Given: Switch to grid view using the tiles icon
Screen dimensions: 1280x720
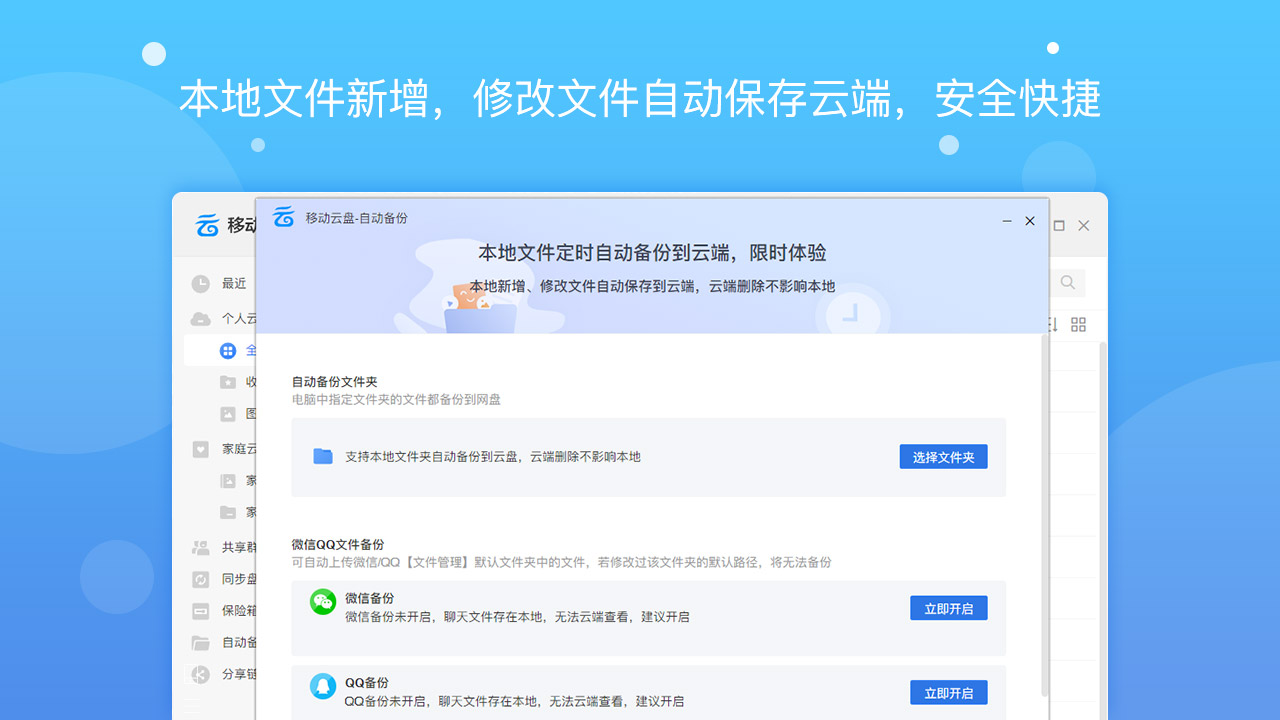Looking at the screenshot, I should pos(1078,324).
